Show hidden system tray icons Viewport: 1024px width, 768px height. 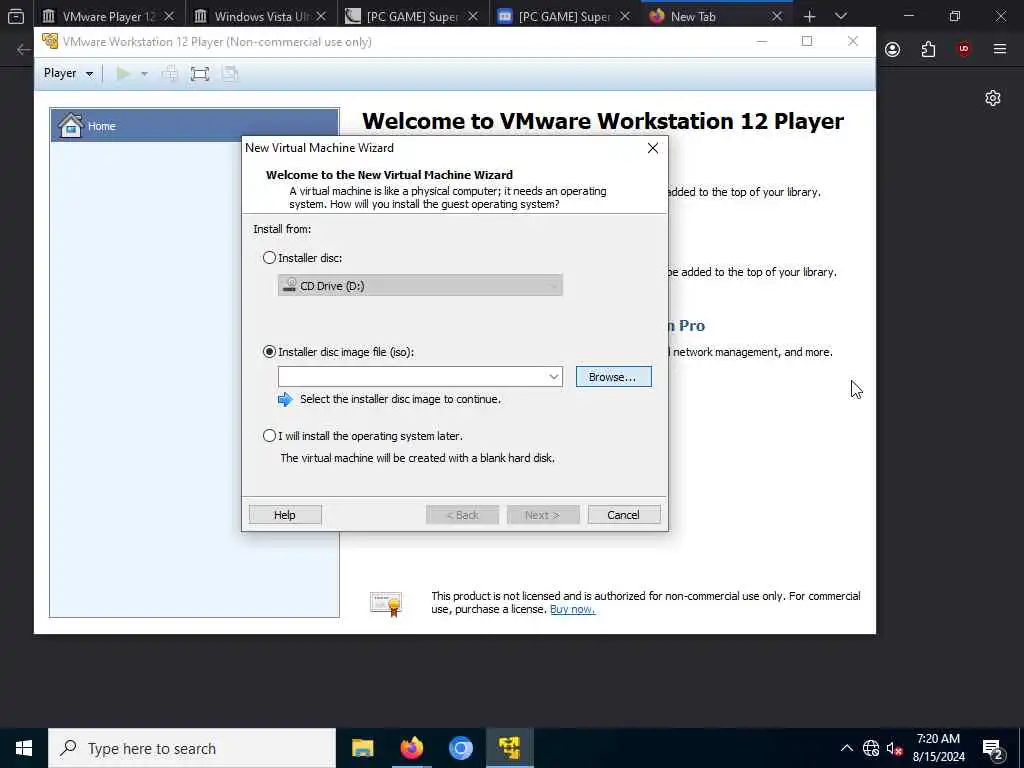846,748
